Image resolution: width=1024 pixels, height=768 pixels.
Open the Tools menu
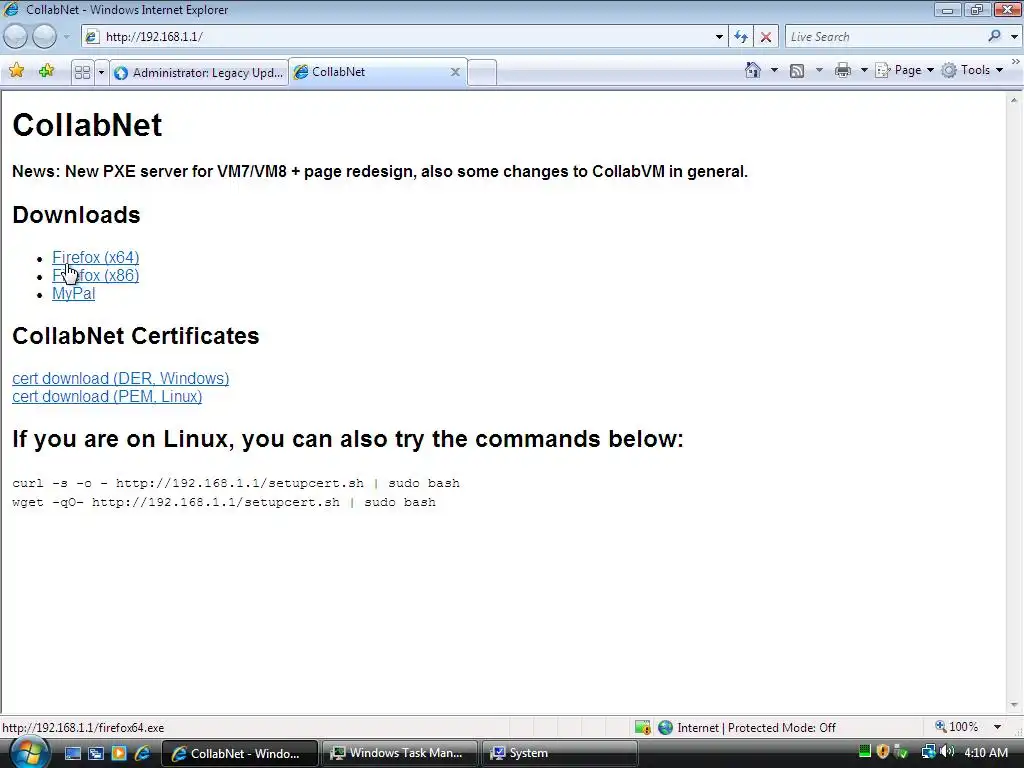pyautogui.click(x=972, y=70)
